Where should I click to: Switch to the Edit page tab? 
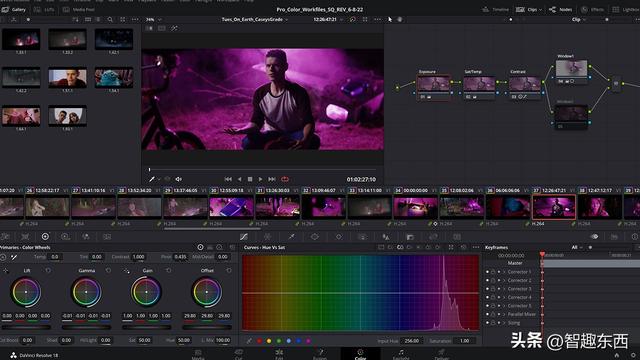click(x=279, y=354)
